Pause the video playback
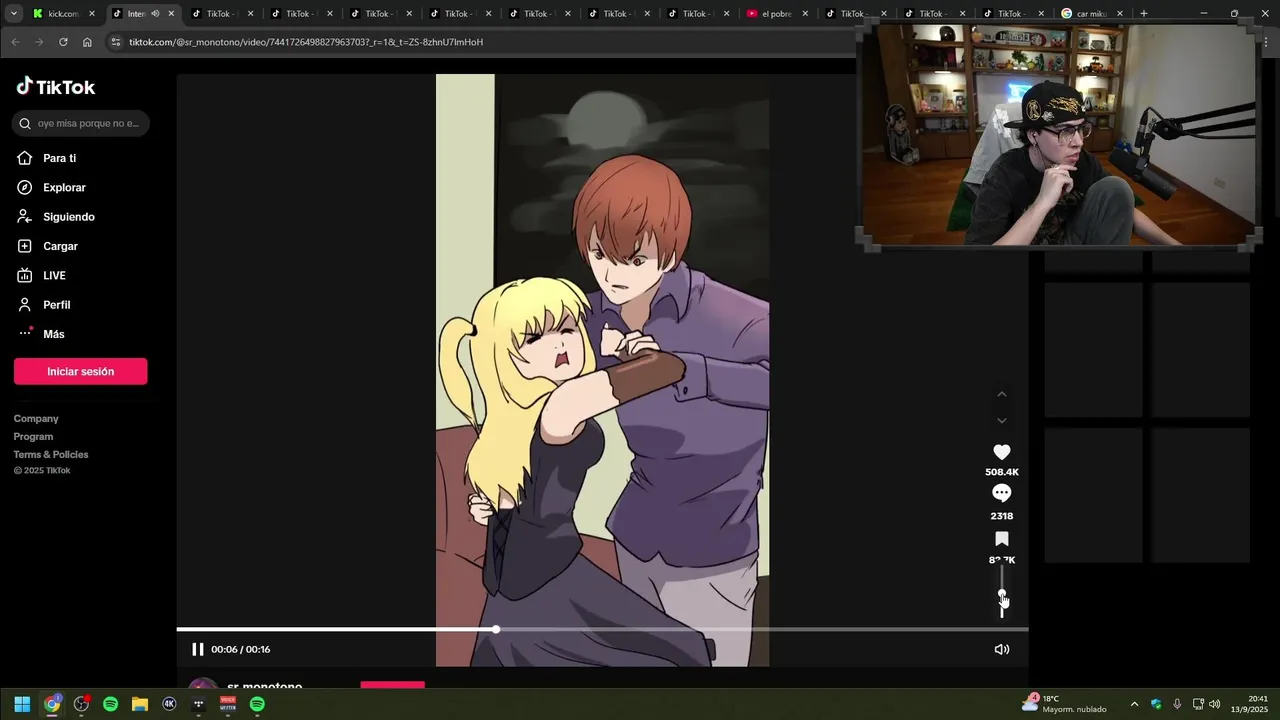Viewport: 1280px width, 720px height. pos(198,649)
